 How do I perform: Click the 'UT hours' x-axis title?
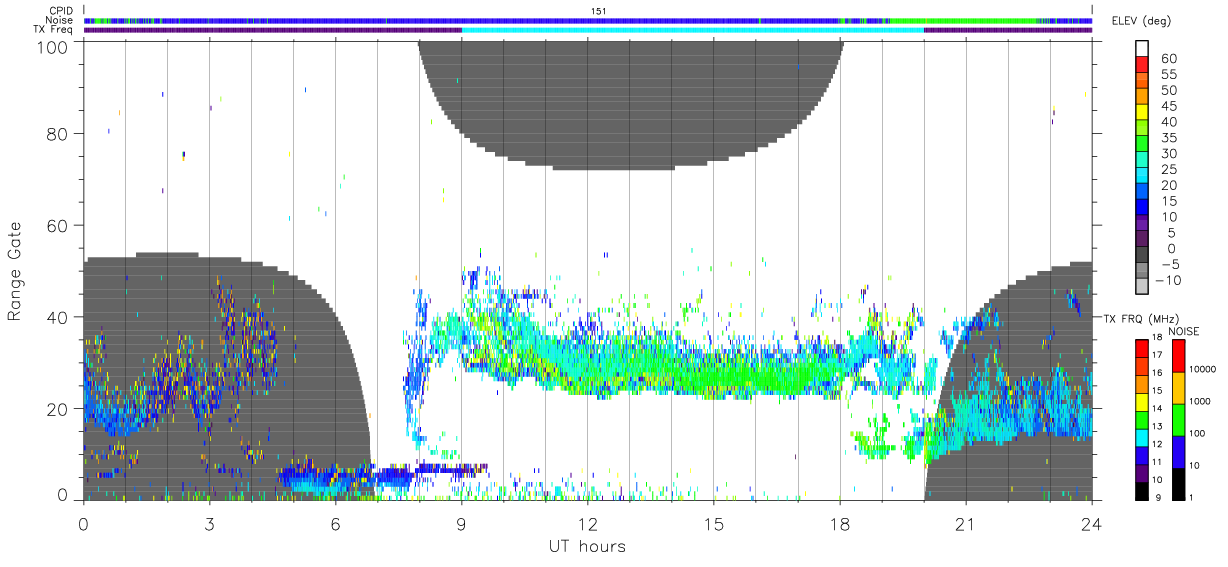pos(587,546)
